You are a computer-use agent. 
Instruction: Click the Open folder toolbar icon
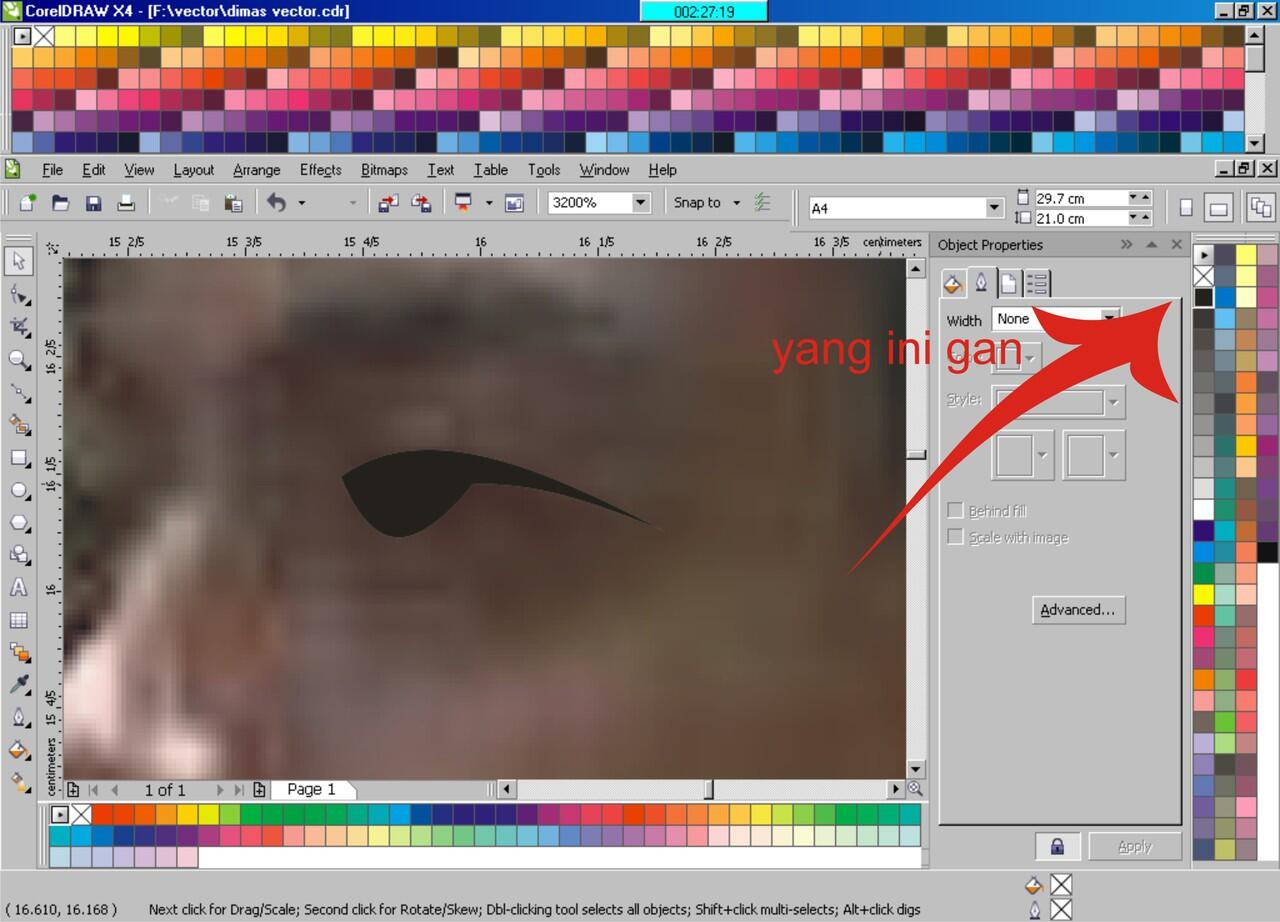click(x=61, y=203)
